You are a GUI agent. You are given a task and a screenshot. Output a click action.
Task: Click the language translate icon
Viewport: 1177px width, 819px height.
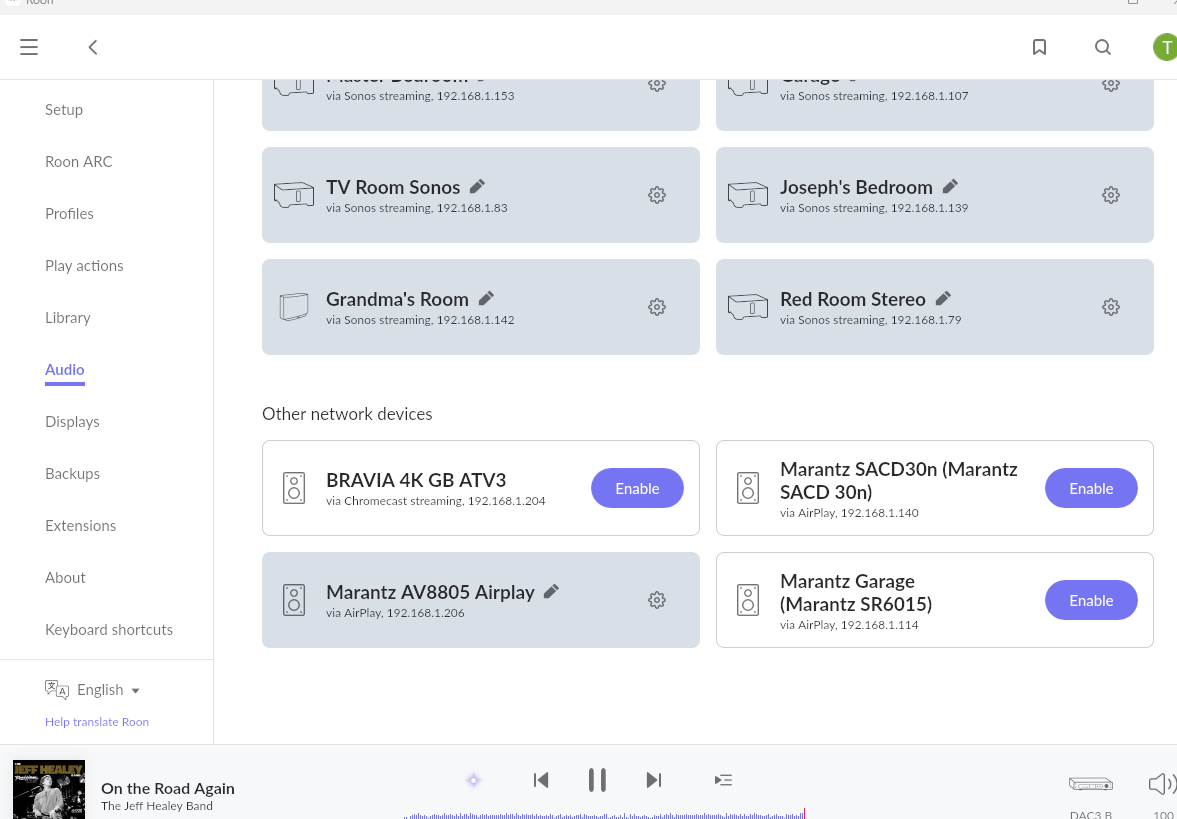point(57,690)
